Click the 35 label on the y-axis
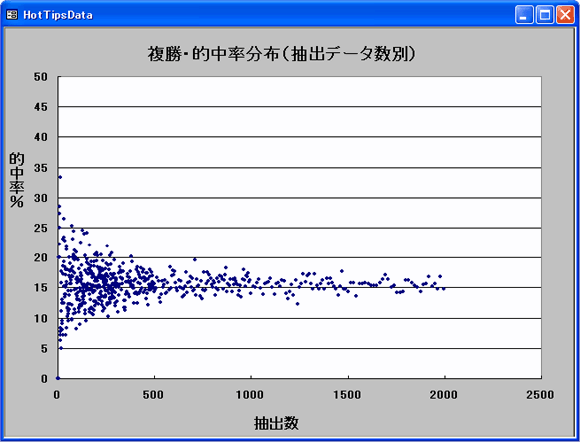Screen dimensions: 580x442 pos(41,168)
